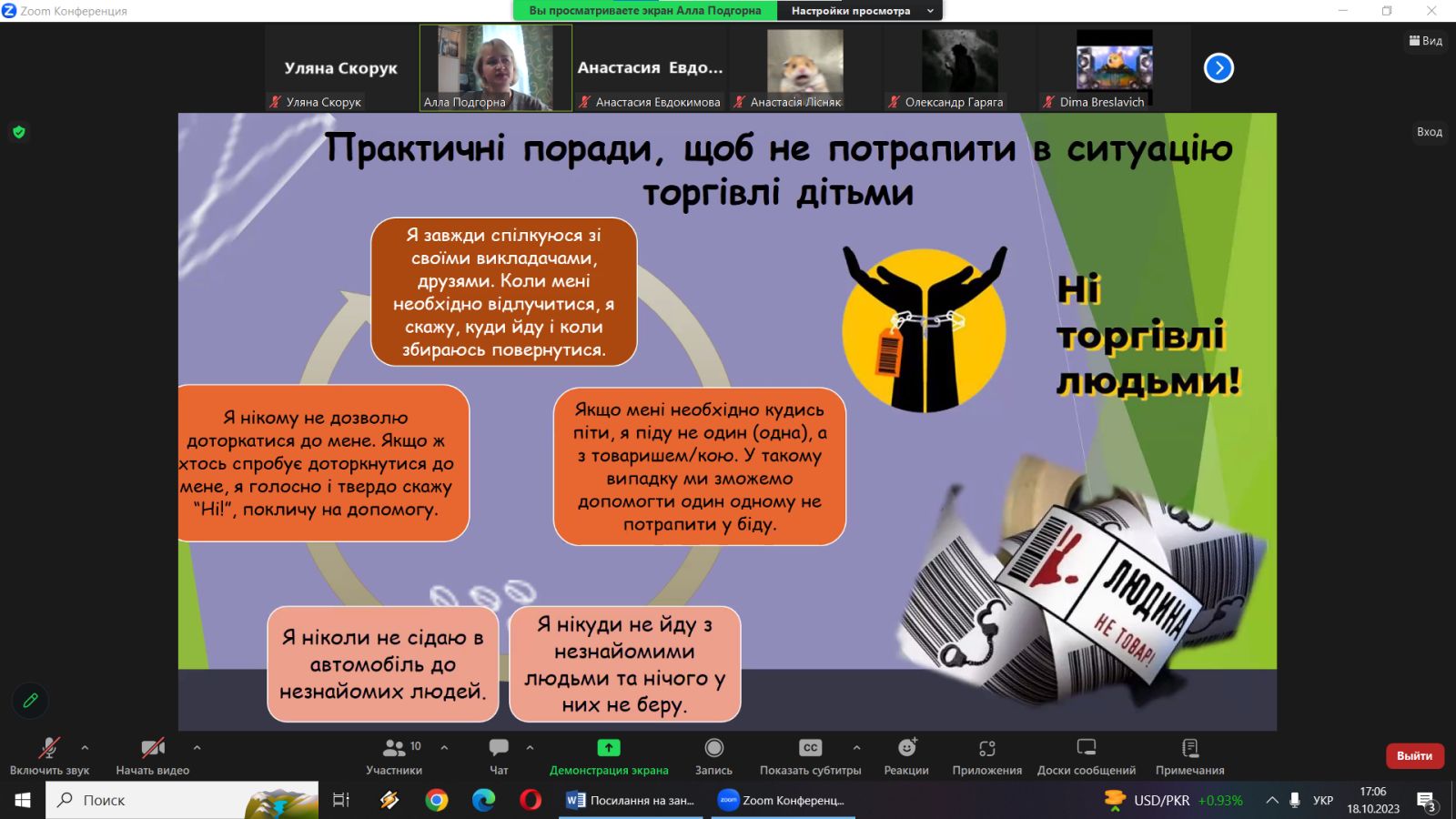Image resolution: width=1456 pixels, height=819 pixels.
Task: Open the Whiteboards (Доски сообщений) icon
Action: tap(1086, 755)
